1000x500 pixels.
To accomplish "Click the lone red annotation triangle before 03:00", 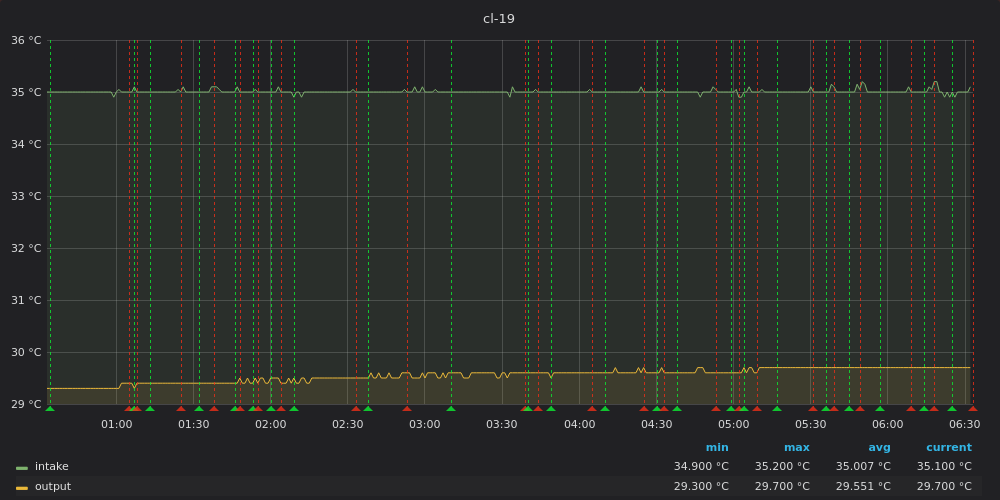I will click(407, 409).
